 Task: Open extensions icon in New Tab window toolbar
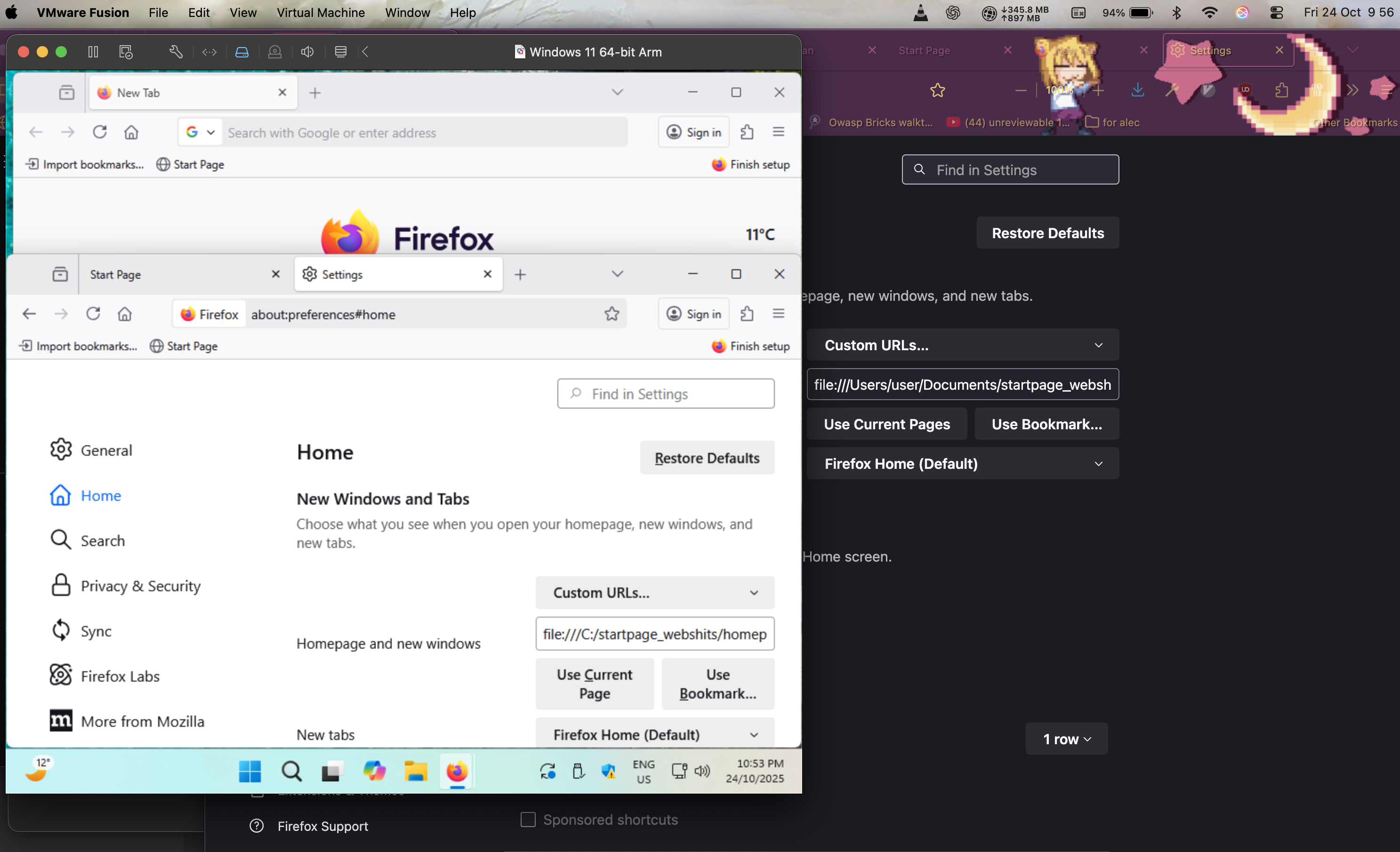tap(747, 132)
